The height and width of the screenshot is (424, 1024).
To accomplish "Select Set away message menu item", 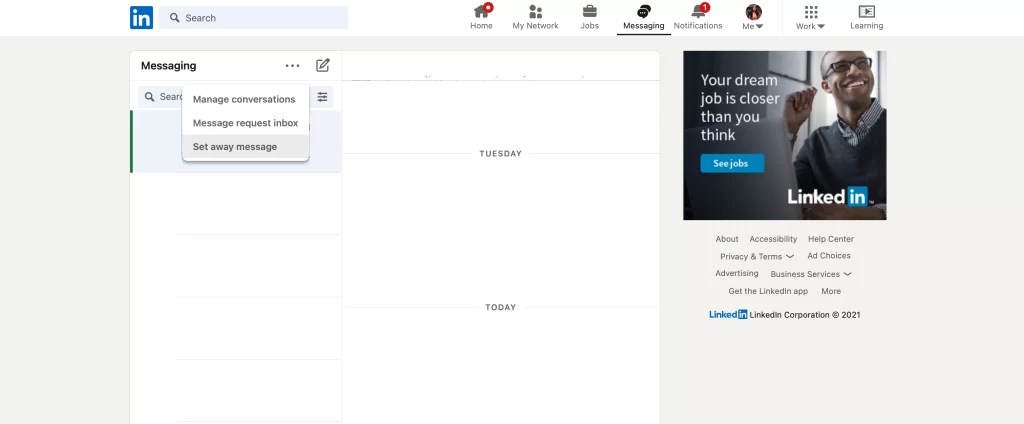I will [x=245, y=146].
